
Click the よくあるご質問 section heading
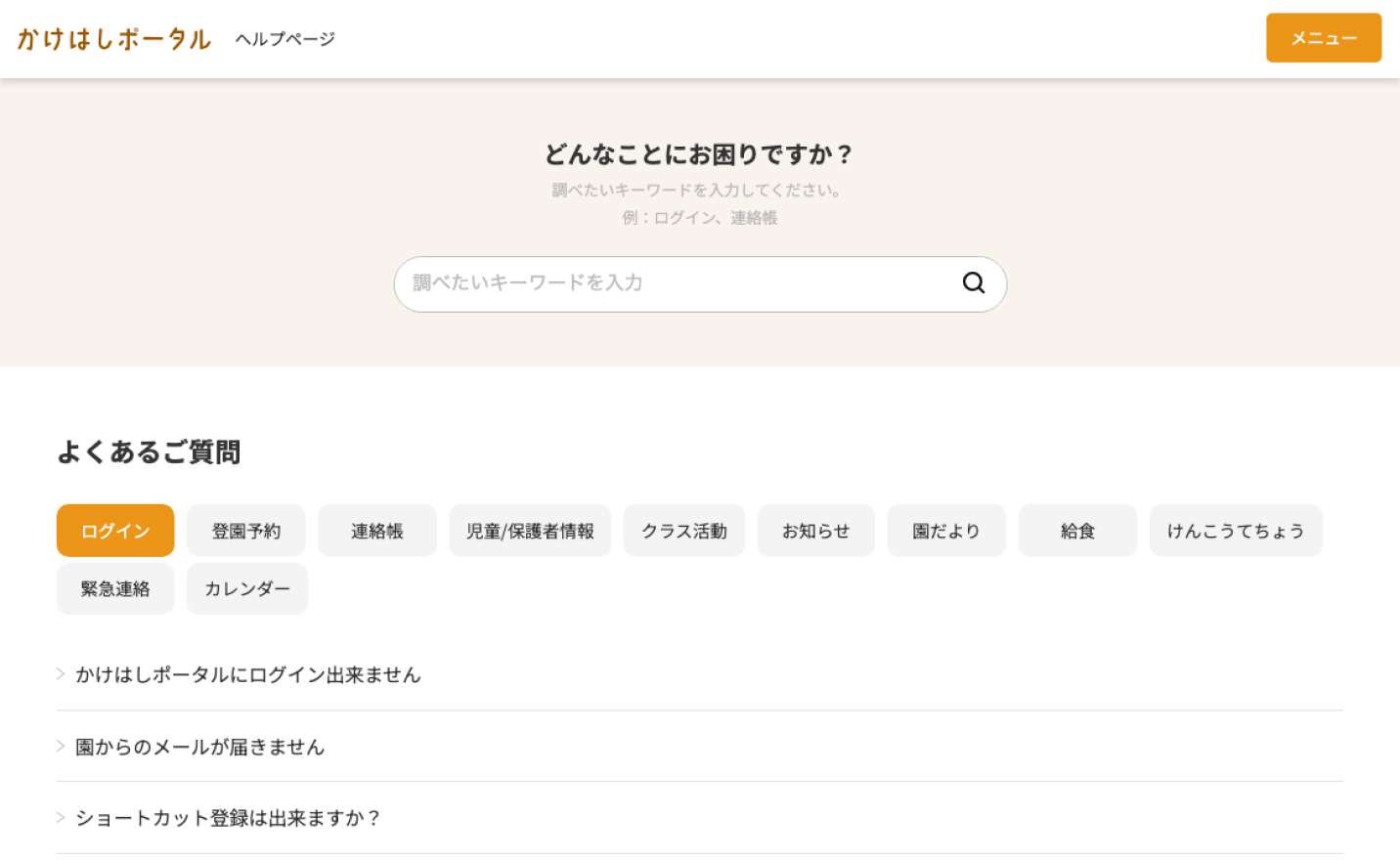(x=150, y=452)
